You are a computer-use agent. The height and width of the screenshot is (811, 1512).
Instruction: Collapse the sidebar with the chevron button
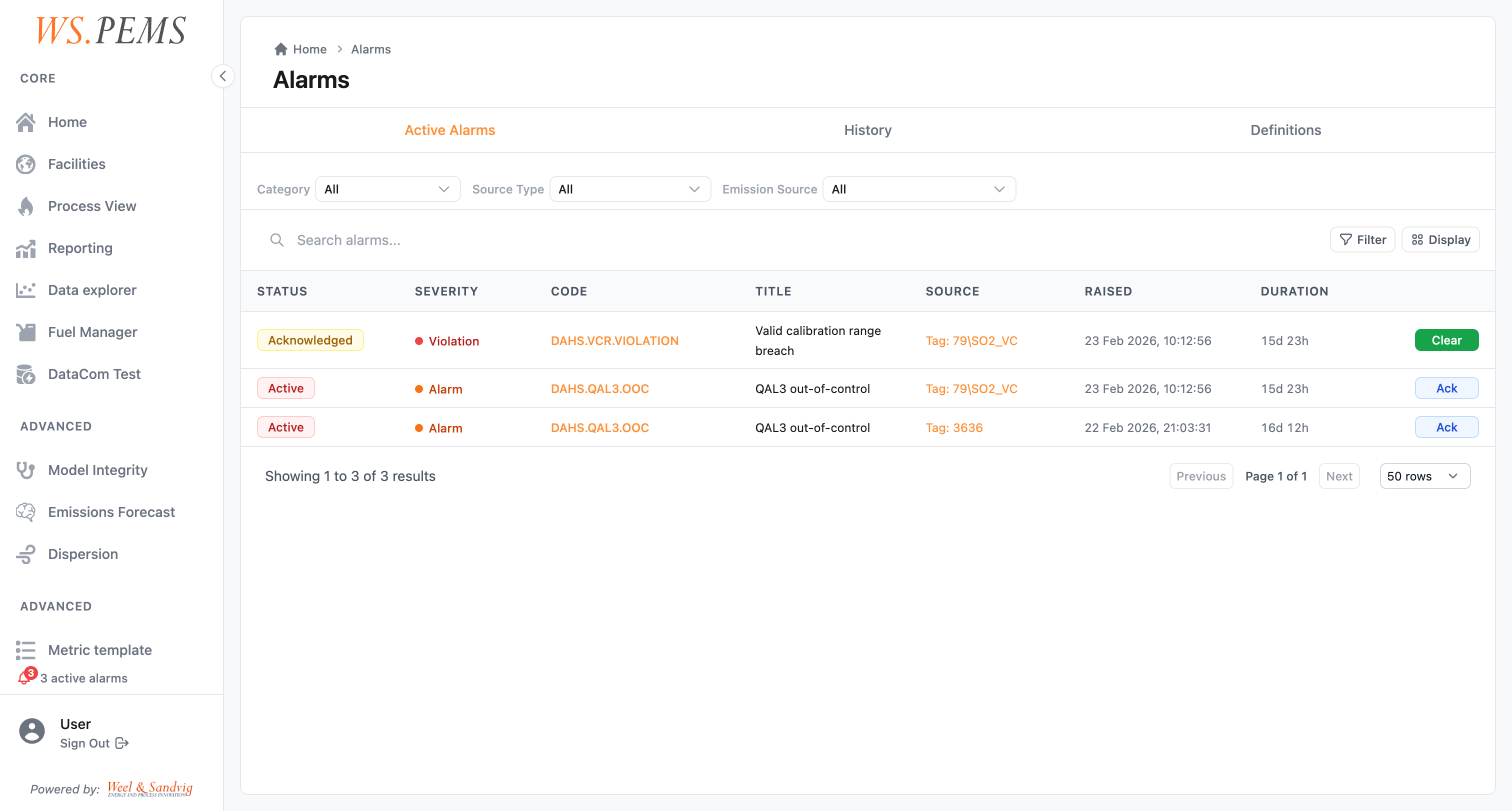223,76
